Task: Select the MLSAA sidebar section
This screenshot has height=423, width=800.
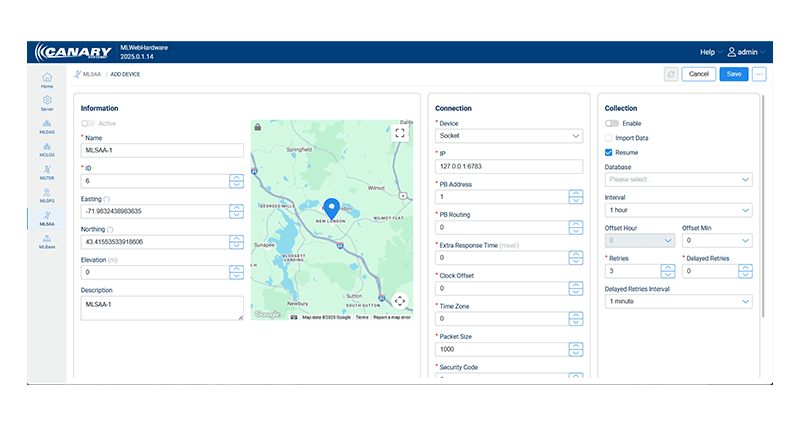Action: pyautogui.click(x=47, y=219)
